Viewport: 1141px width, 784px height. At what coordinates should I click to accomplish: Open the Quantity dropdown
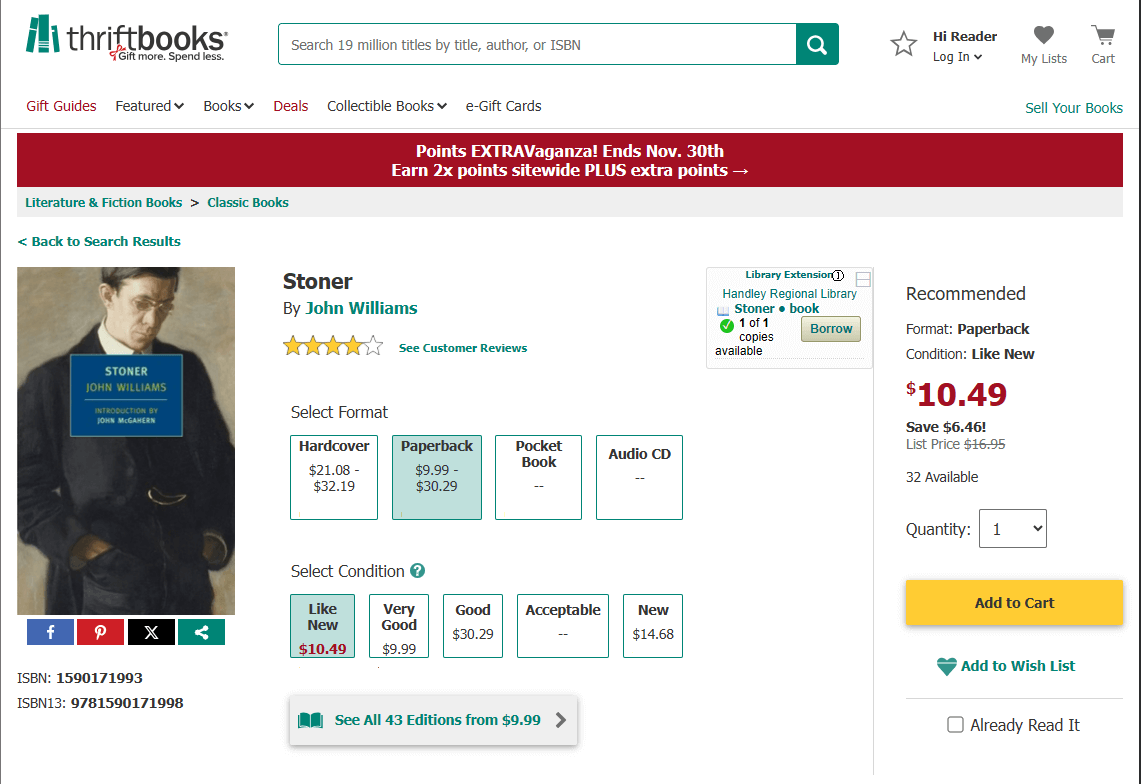1012,529
